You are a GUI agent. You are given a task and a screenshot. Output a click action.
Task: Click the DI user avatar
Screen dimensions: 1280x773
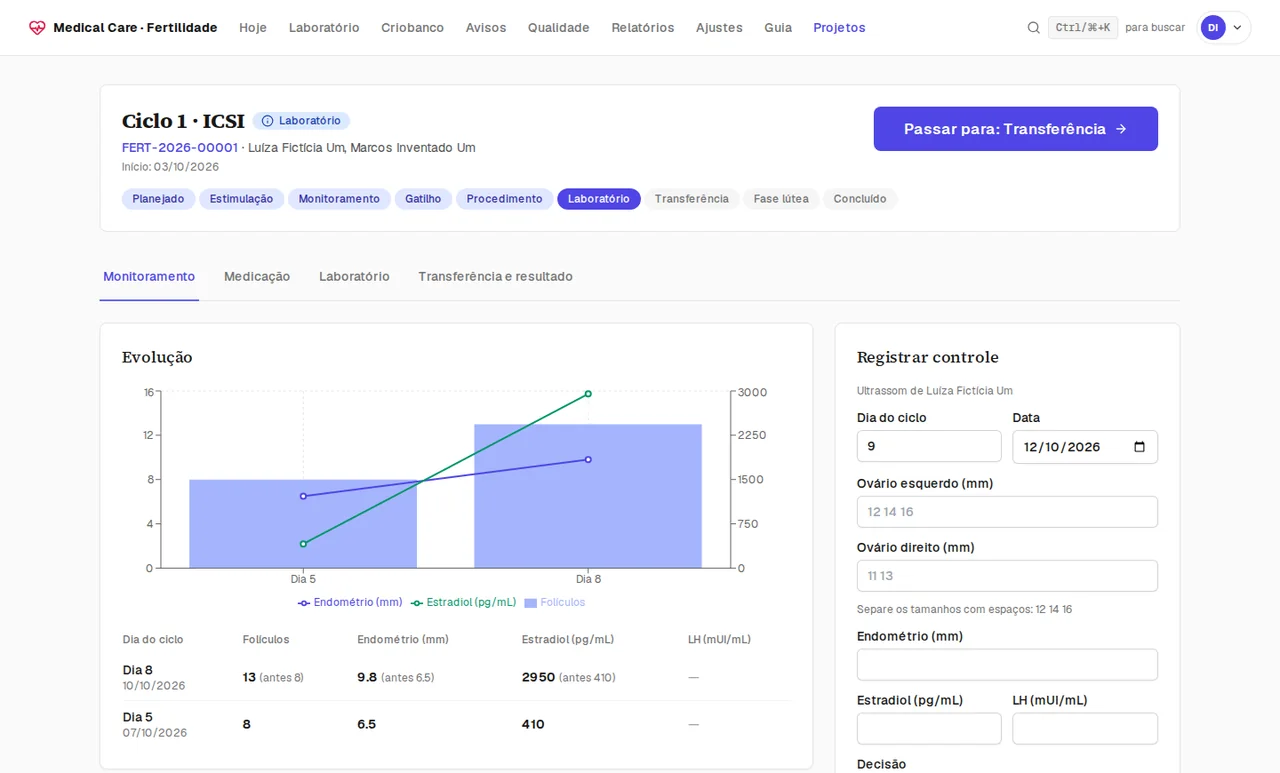click(1213, 28)
